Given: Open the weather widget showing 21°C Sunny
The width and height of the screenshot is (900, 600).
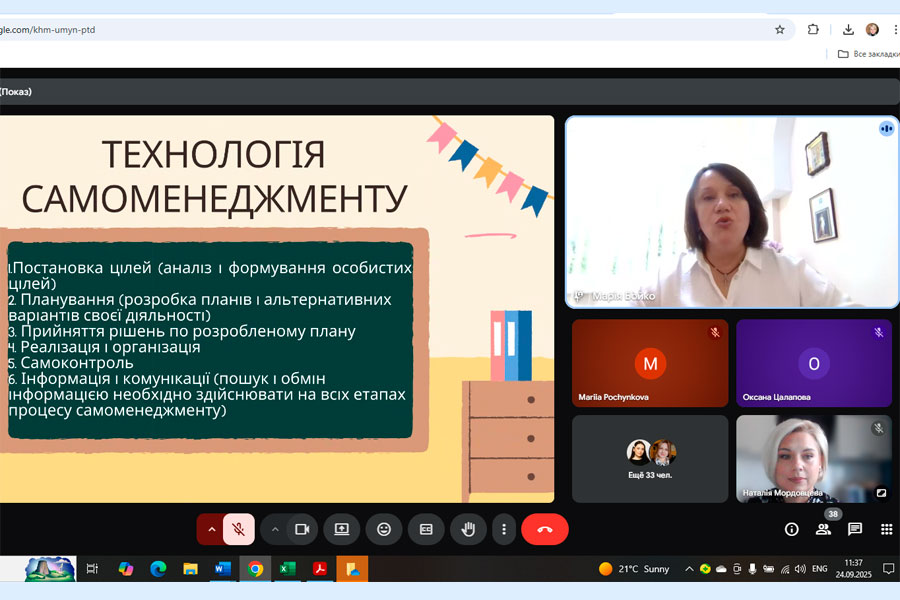Looking at the screenshot, I should coord(634,569).
